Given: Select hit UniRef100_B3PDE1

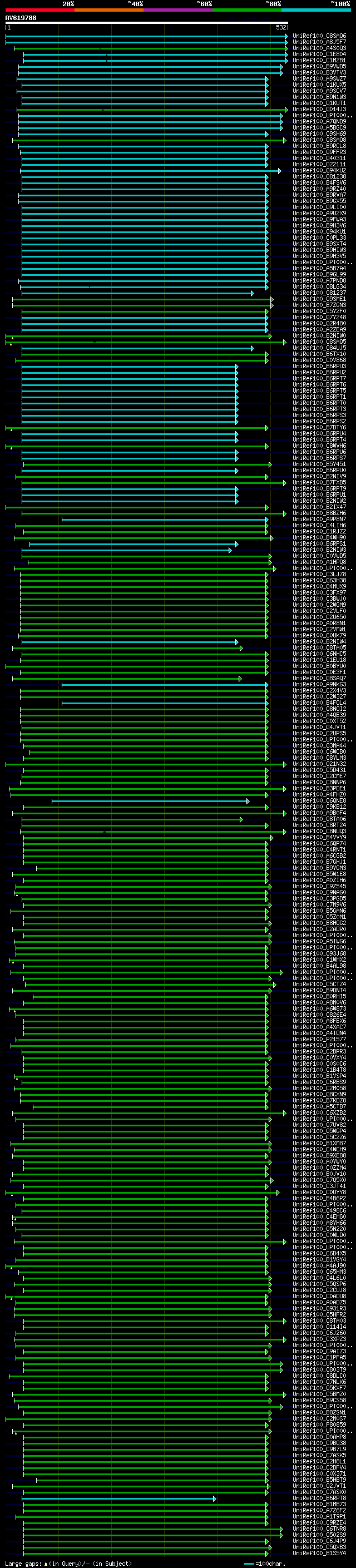Looking at the screenshot, I should point(319,788).
